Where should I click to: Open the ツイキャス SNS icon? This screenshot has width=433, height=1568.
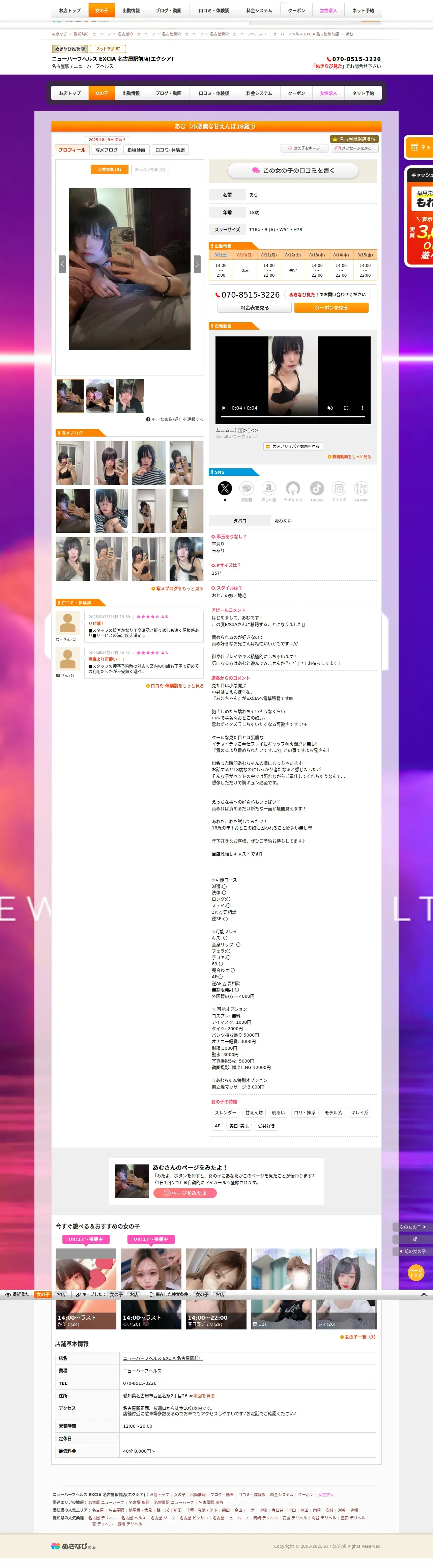293,488
